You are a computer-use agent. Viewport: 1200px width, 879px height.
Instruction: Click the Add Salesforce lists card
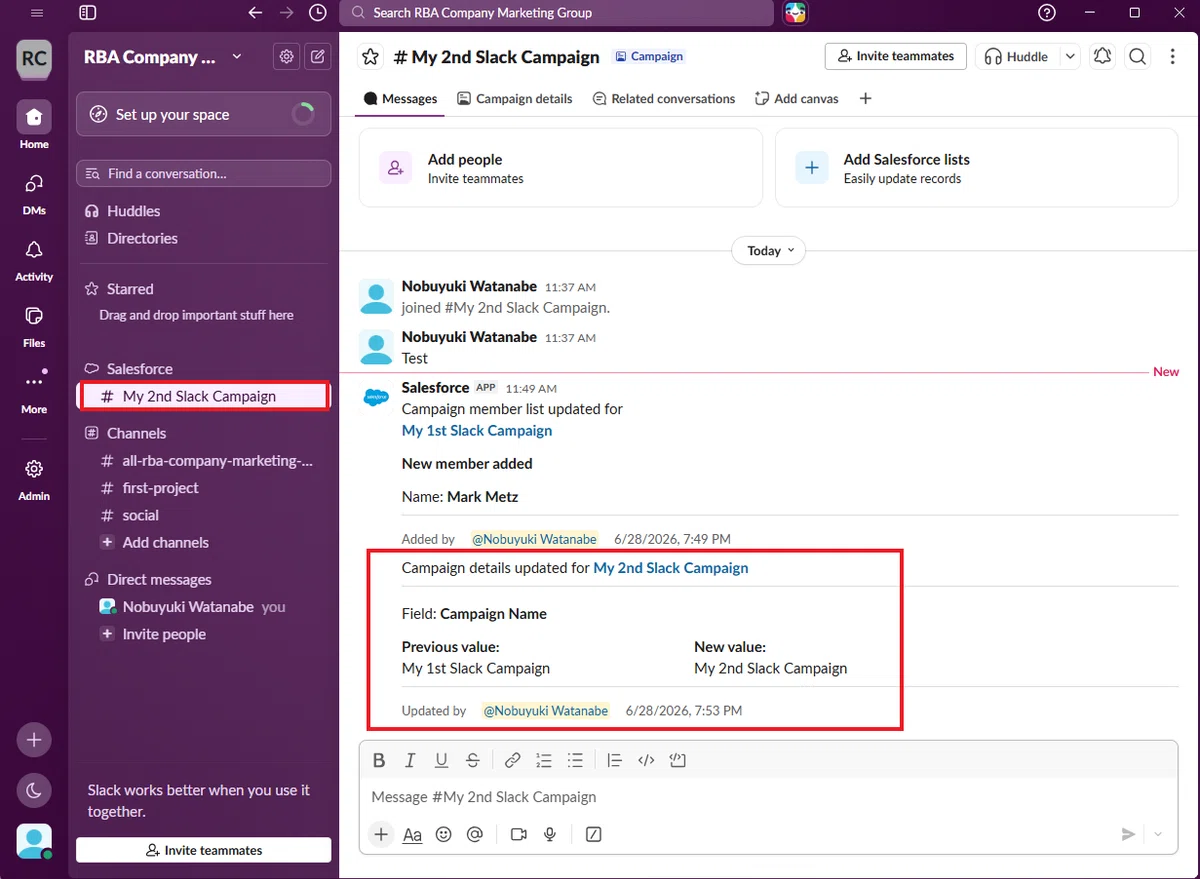pos(976,168)
